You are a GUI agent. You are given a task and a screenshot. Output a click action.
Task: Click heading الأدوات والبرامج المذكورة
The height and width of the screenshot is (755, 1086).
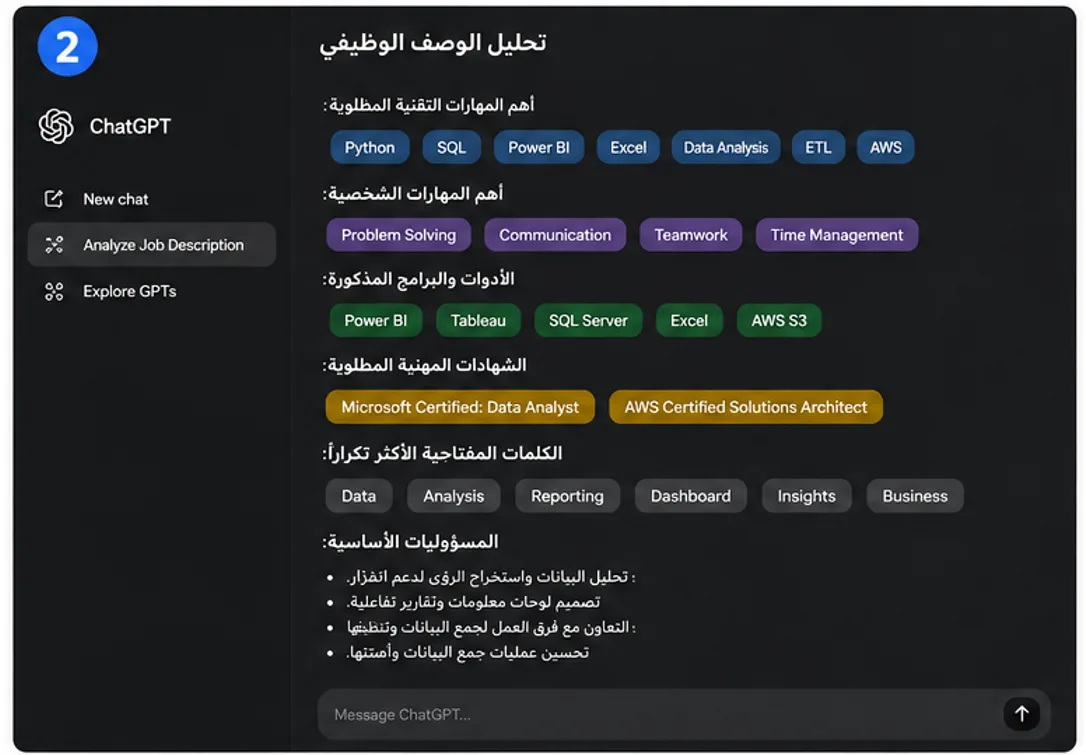pyautogui.click(x=418, y=279)
